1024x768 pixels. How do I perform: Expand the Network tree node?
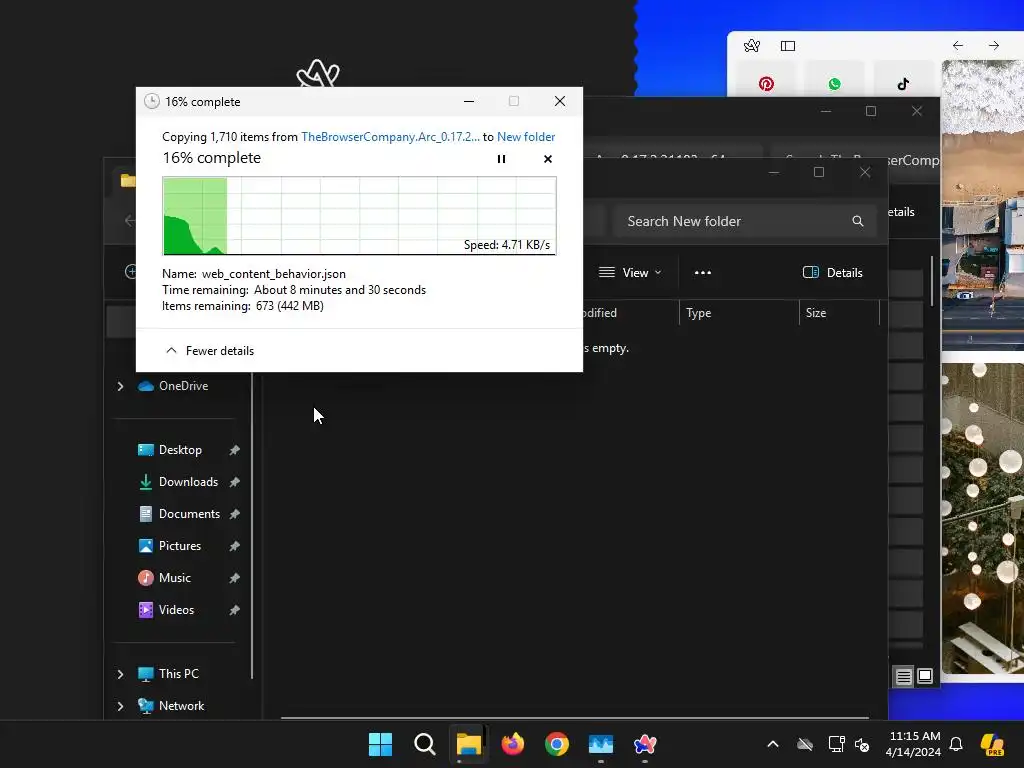tap(120, 706)
